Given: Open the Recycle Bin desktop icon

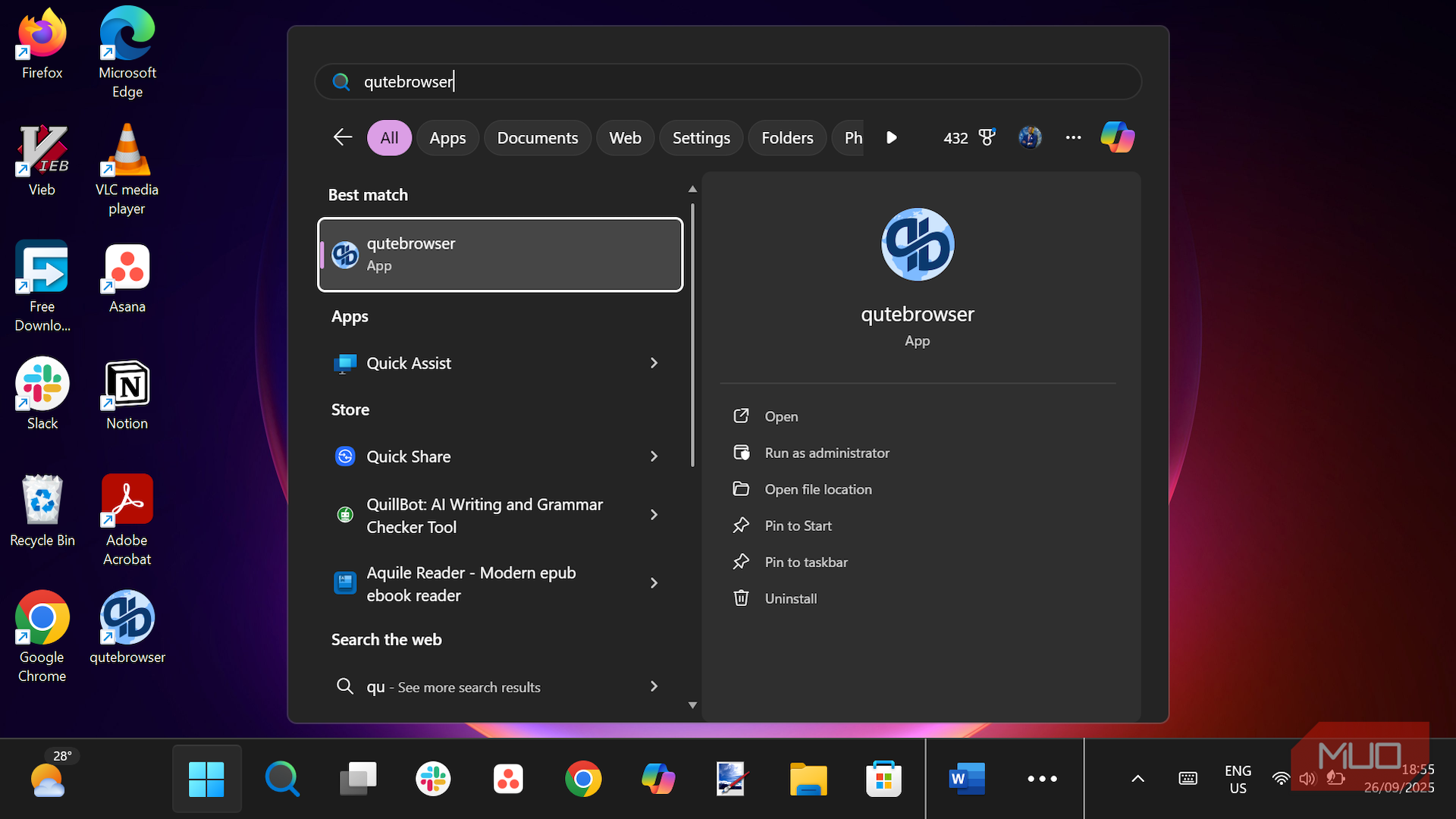Looking at the screenshot, I should pyautogui.click(x=42, y=510).
